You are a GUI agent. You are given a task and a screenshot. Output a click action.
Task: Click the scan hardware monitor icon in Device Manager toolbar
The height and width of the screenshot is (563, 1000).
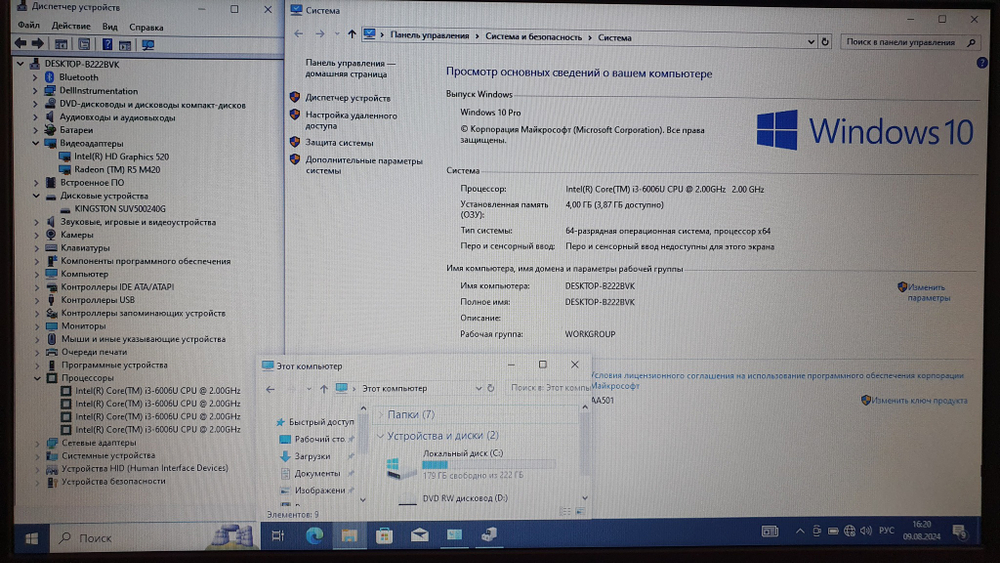click(x=148, y=45)
